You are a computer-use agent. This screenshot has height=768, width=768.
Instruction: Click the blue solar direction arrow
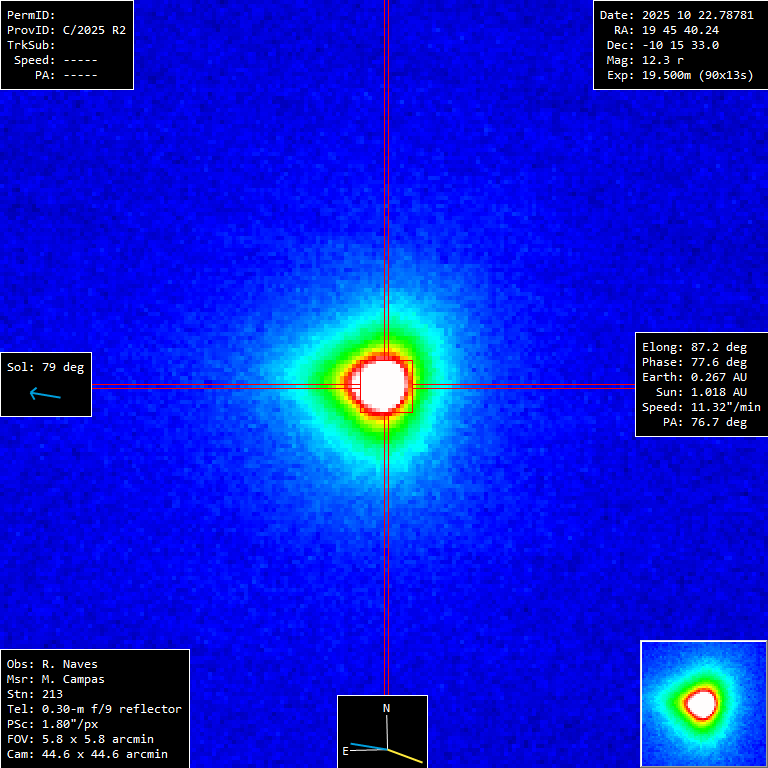[x=45, y=394]
